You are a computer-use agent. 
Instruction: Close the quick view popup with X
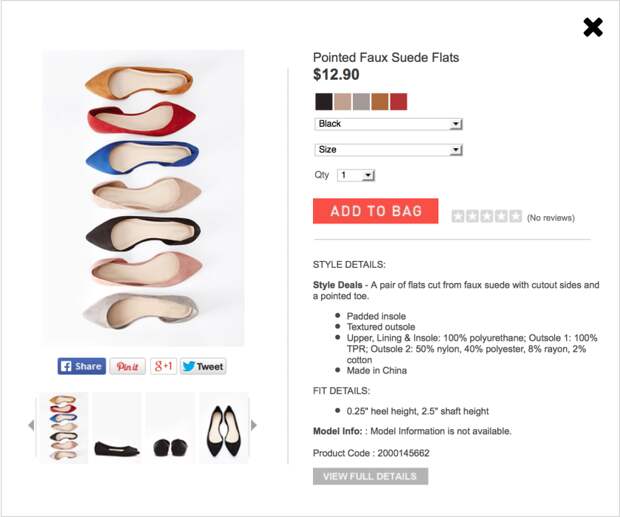593,27
